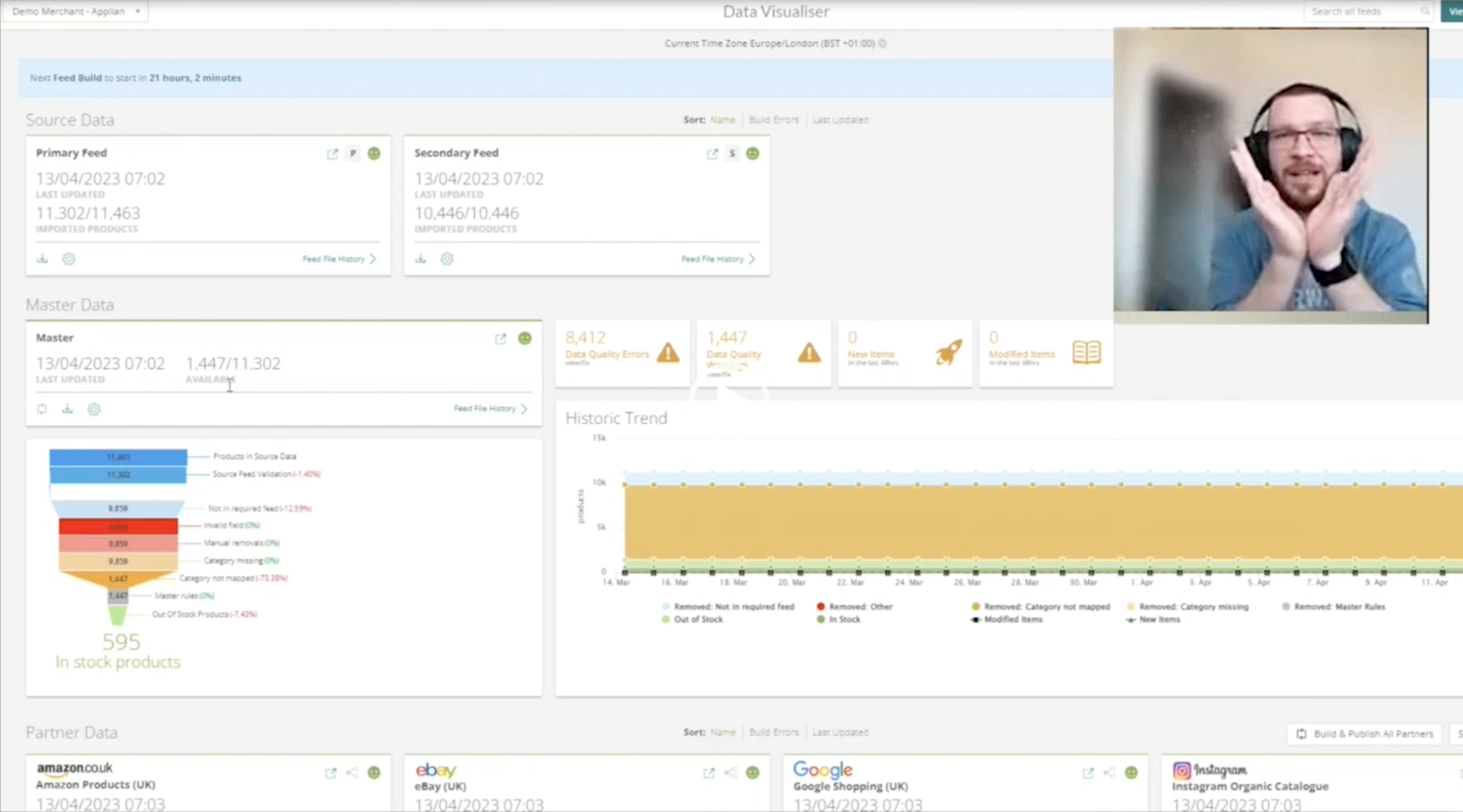Click the New Items rocket icon
This screenshot has width=1463, height=812.
949,352
